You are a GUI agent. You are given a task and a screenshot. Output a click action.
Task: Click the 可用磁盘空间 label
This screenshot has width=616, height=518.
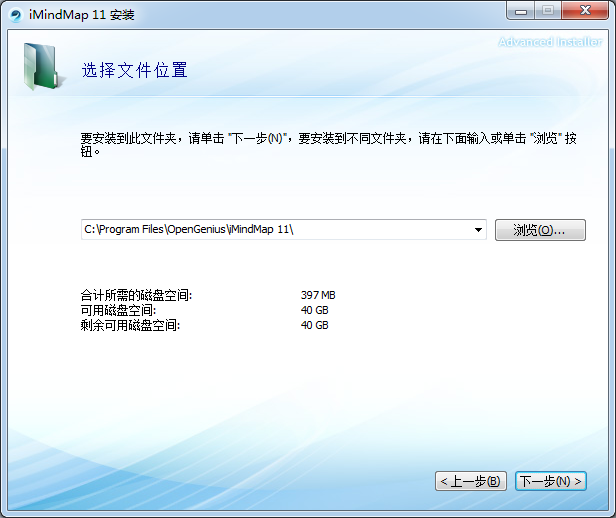[x=118, y=310]
